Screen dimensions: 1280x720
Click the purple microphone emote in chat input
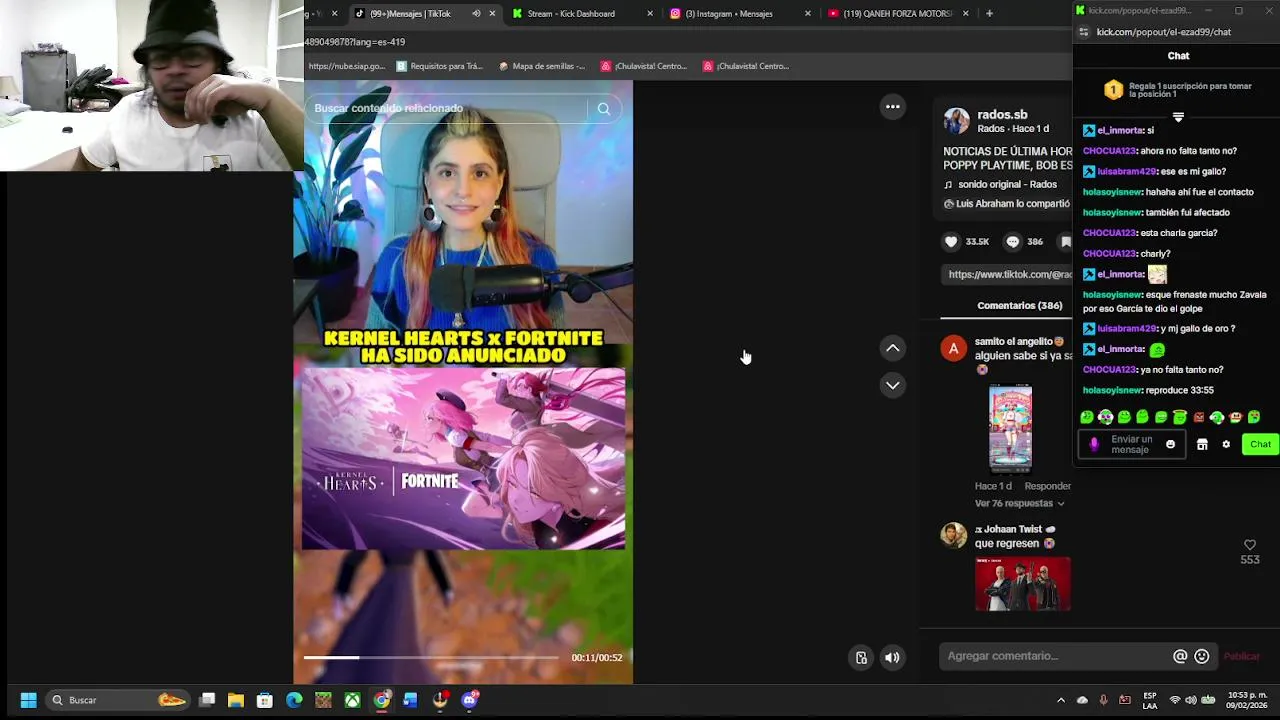(x=1094, y=444)
